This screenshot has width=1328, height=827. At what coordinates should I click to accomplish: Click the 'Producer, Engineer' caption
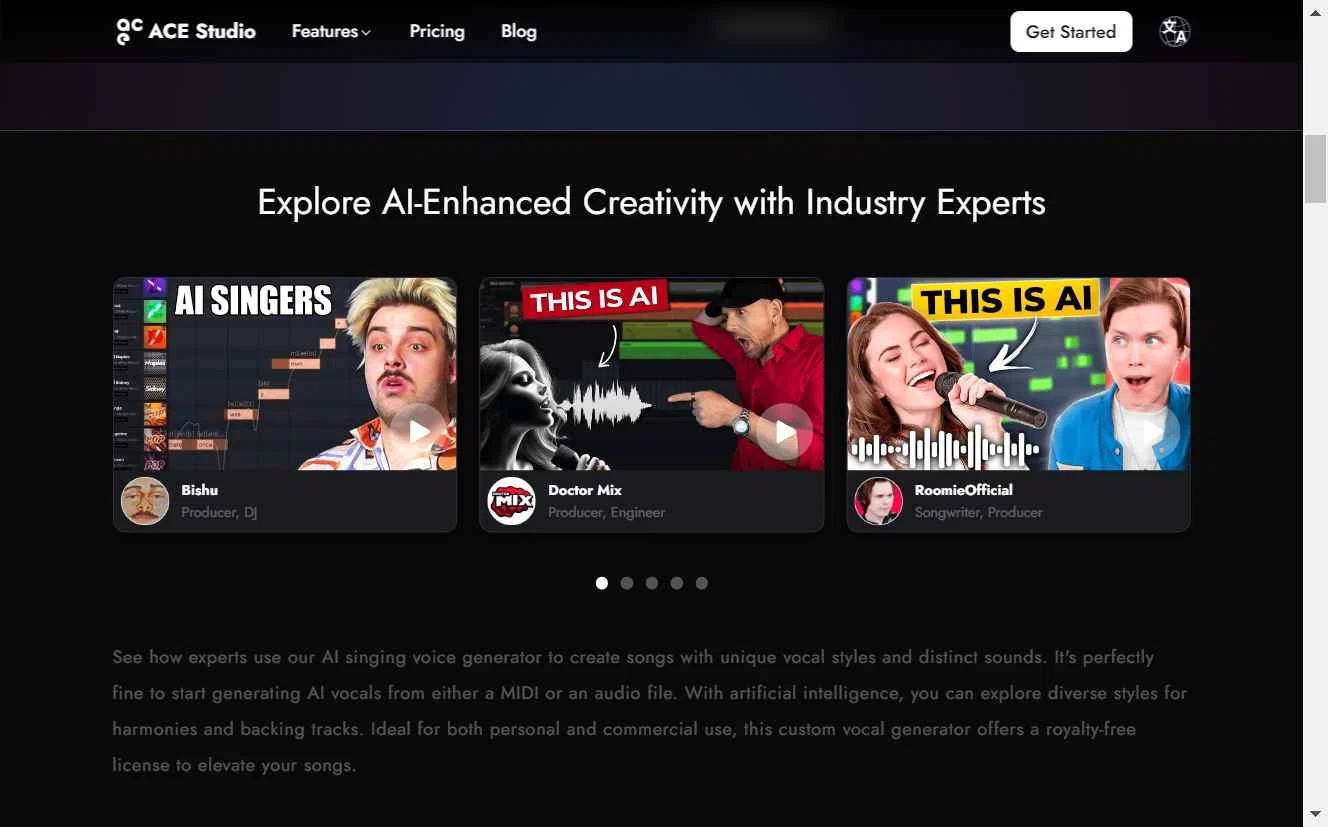[x=606, y=512]
